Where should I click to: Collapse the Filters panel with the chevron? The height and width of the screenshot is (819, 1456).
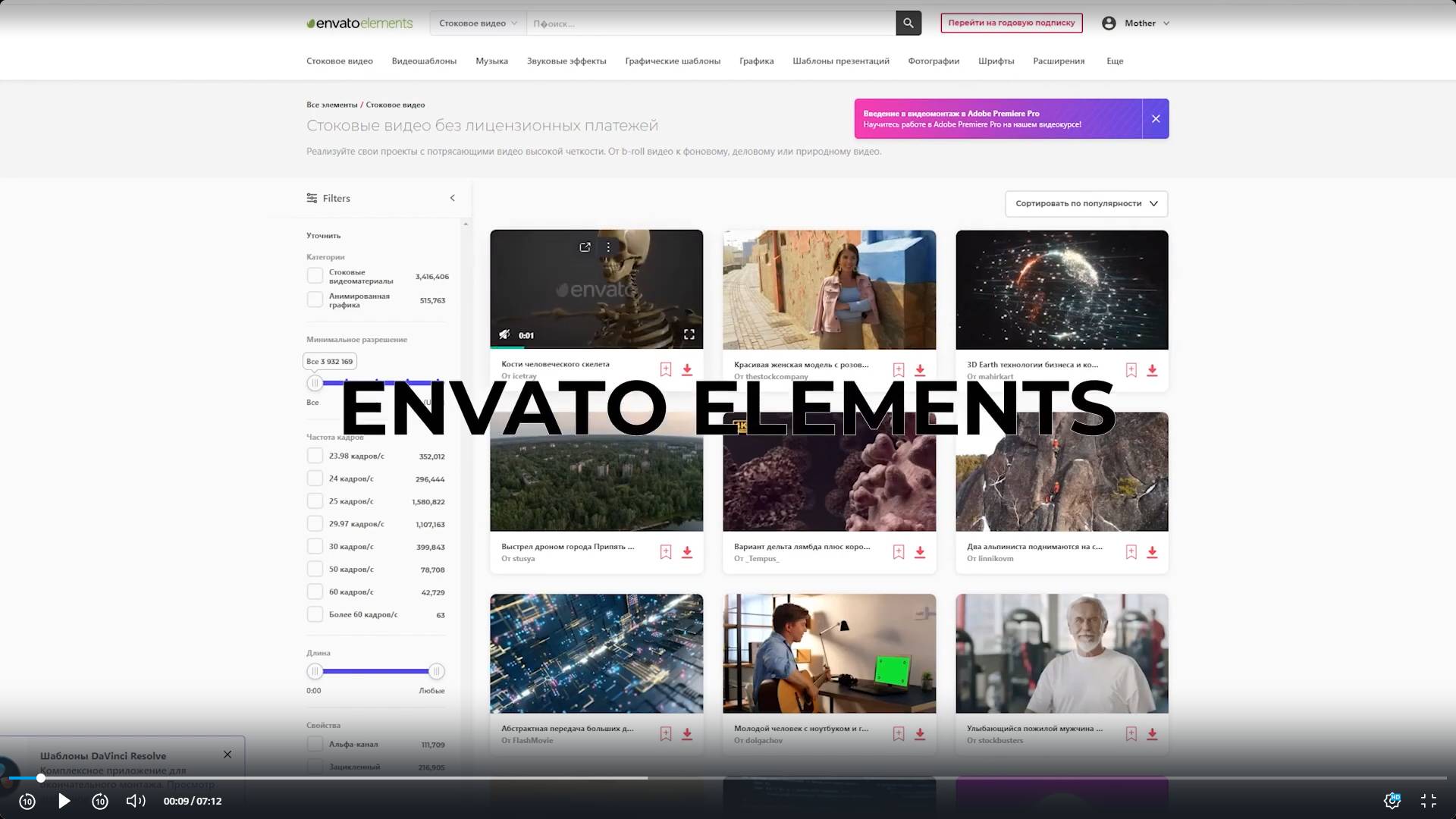tap(453, 198)
